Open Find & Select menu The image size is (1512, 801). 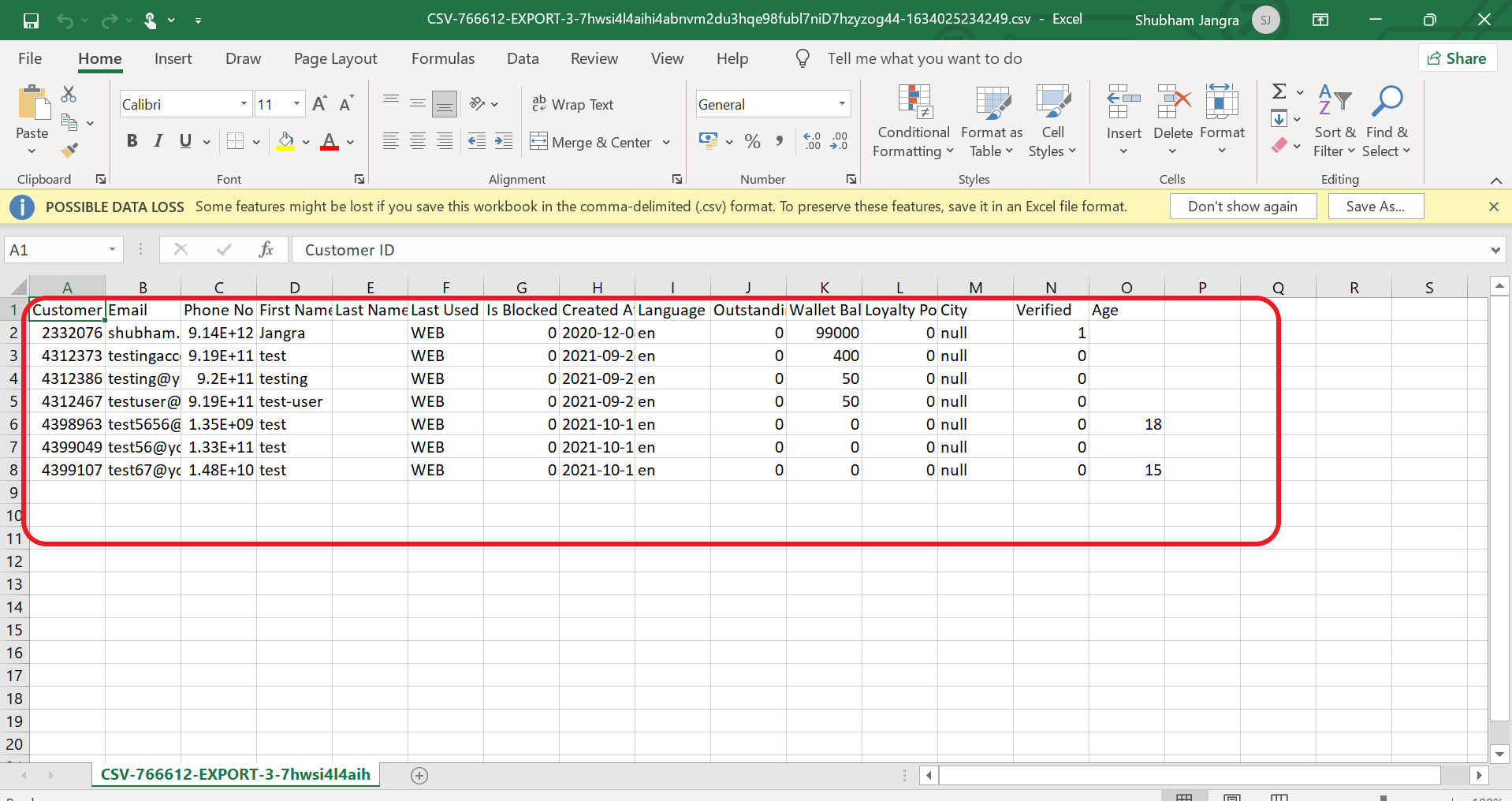tap(1387, 121)
